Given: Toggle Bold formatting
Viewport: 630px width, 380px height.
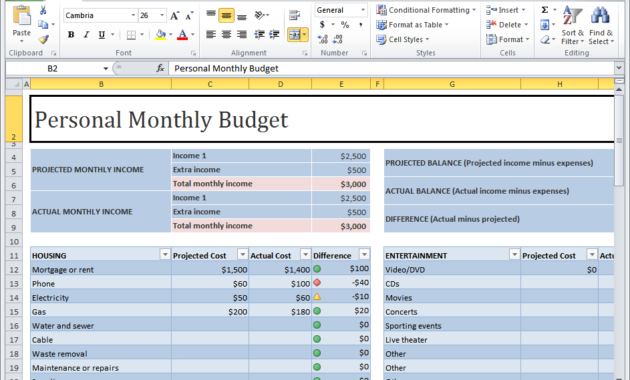Looking at the screenshot, I should [71, 35].
